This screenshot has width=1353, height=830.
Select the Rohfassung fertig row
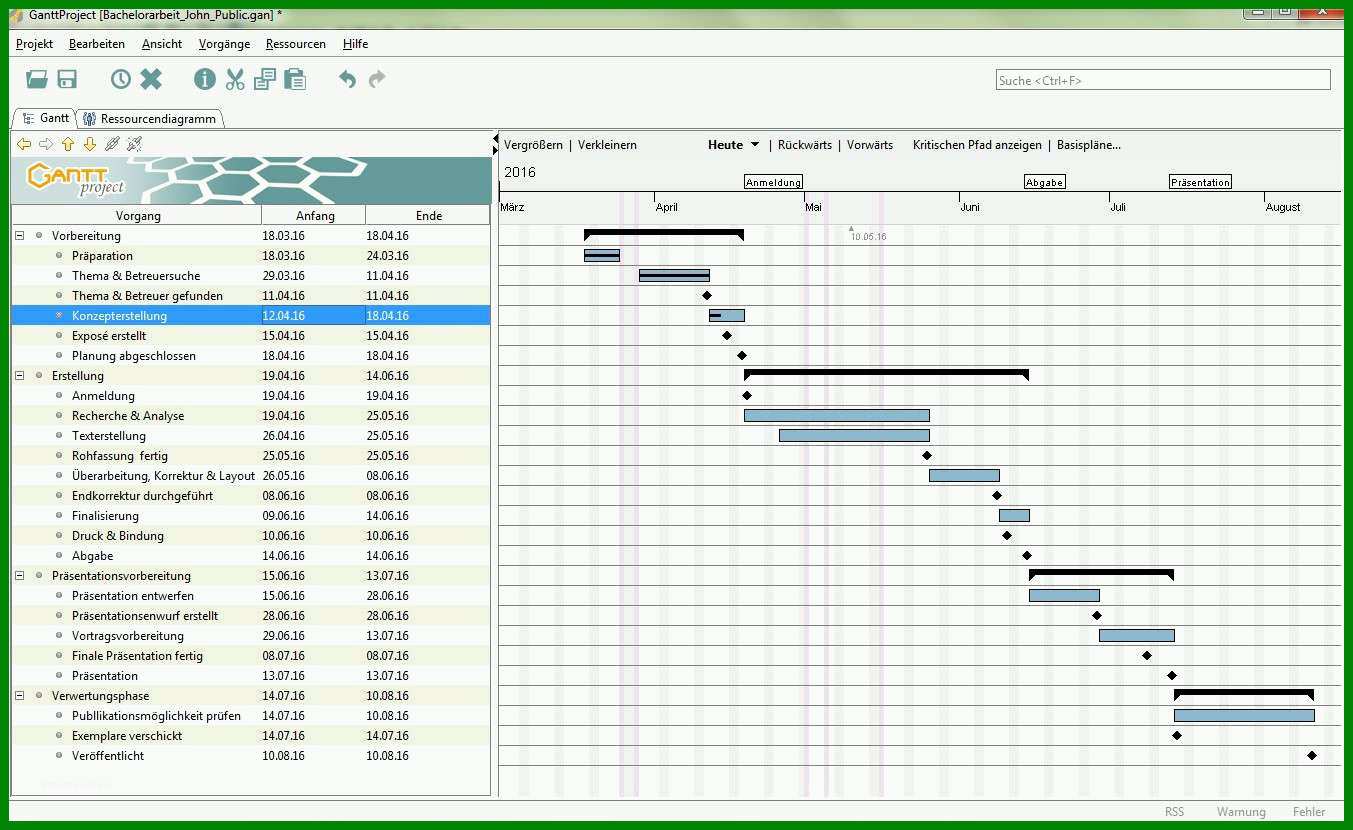click(251, 456)
